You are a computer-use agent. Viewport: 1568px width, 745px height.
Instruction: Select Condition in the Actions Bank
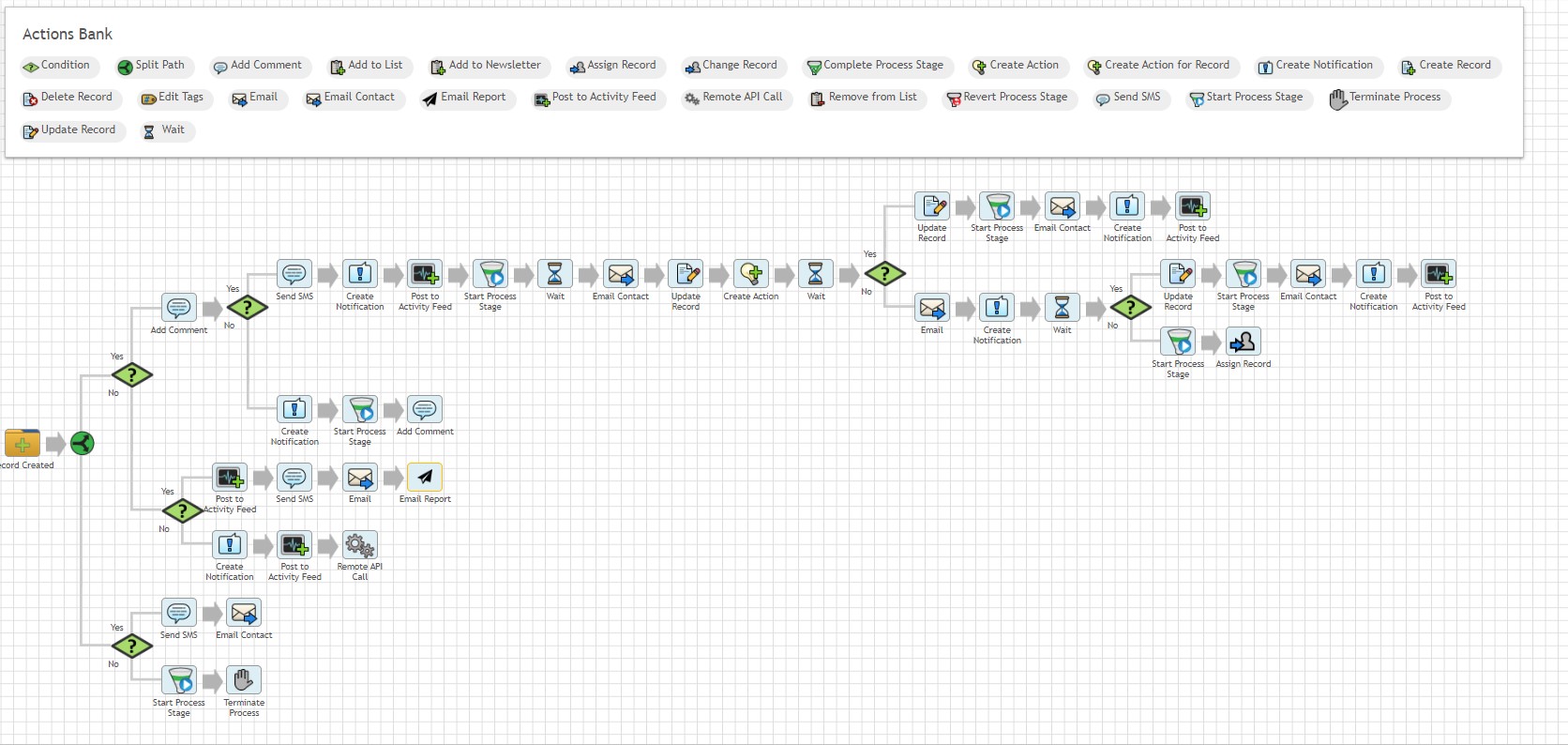[57, 66]
